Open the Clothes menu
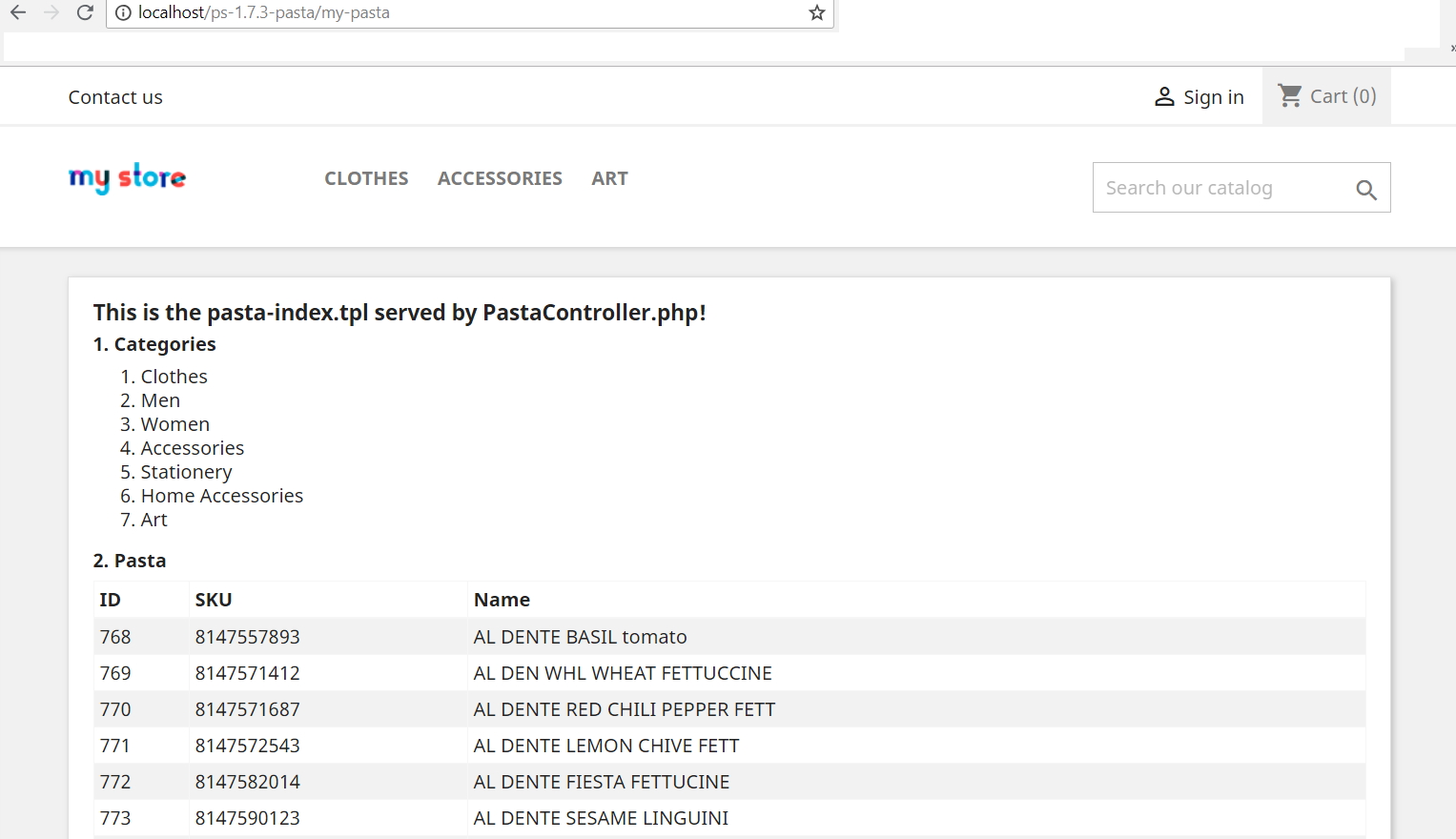The height and width of the screenshot is (839, 1456). click(x=366, y=178)
